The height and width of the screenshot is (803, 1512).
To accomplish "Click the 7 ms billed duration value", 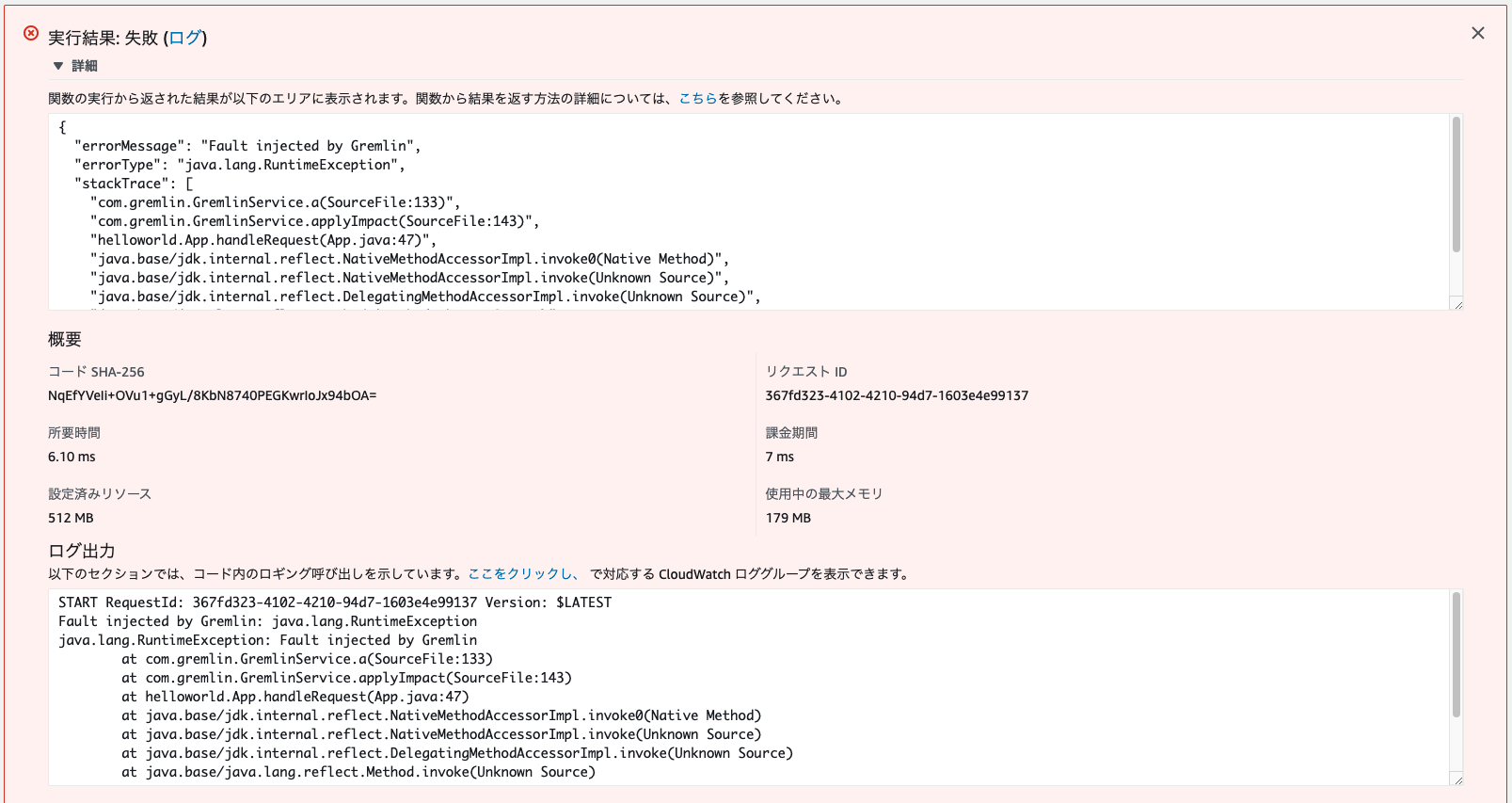I will [779, 457].
